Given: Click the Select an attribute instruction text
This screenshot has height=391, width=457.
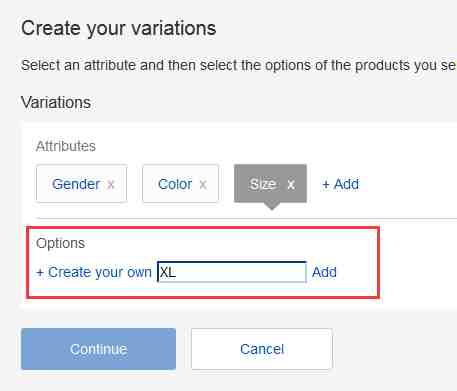Looking at the screenshot, I should point(239,65).
